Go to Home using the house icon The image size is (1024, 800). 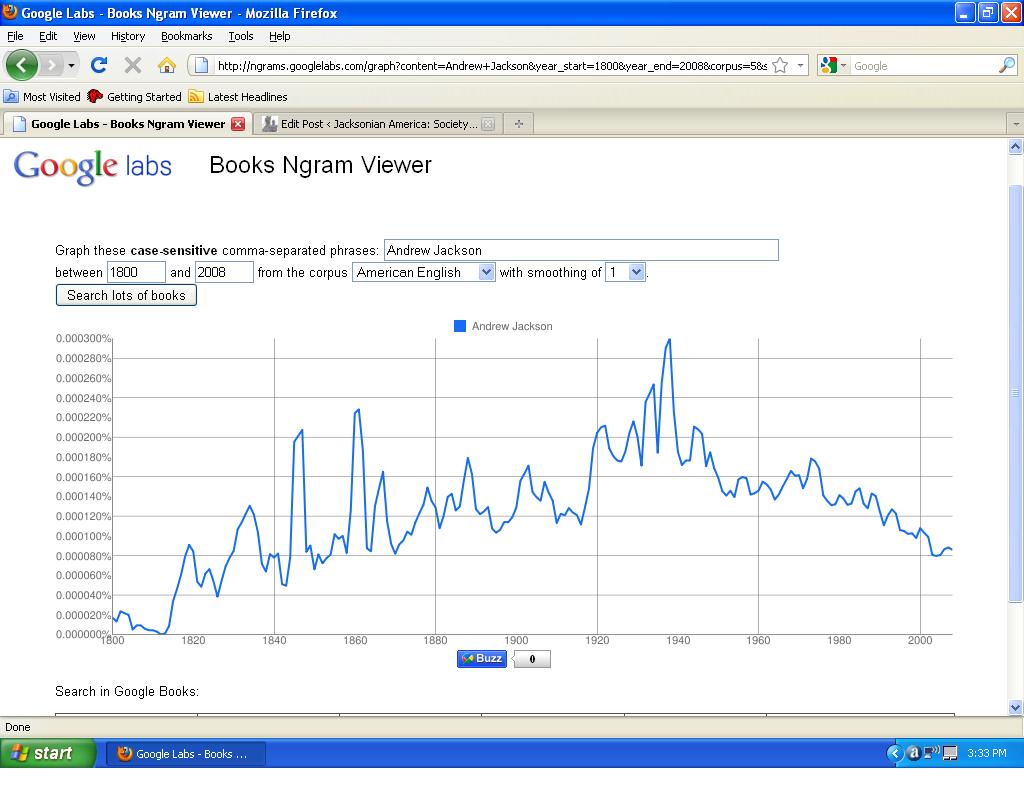pyautogui.click(x=167, y=65)
